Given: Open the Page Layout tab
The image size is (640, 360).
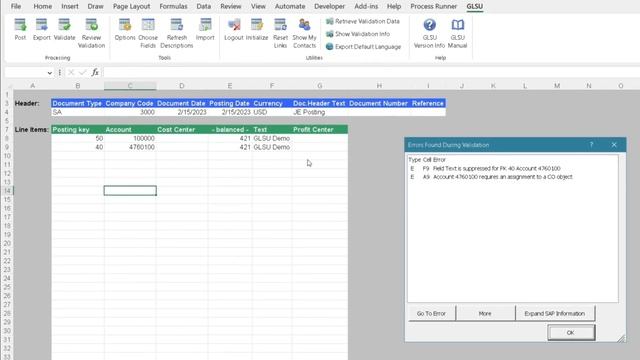Looking at the screenshot, I should [131, 7].
